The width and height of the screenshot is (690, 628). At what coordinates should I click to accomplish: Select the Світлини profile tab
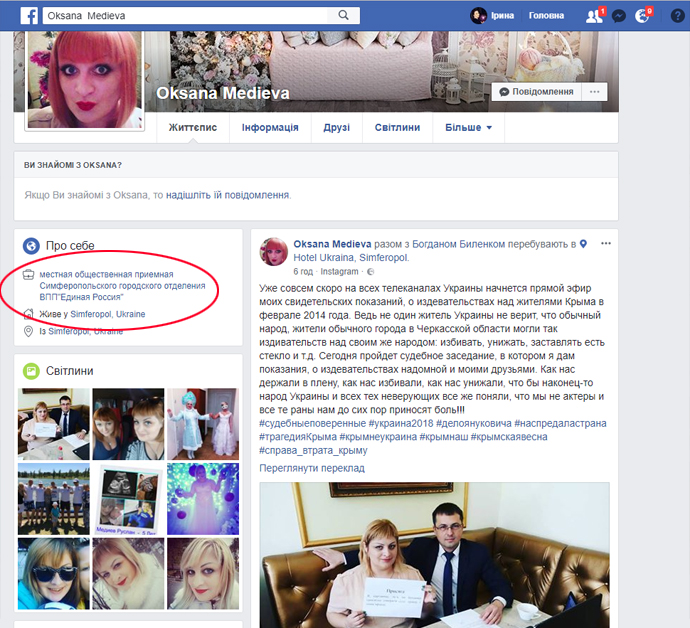click(x=397, y=128)
